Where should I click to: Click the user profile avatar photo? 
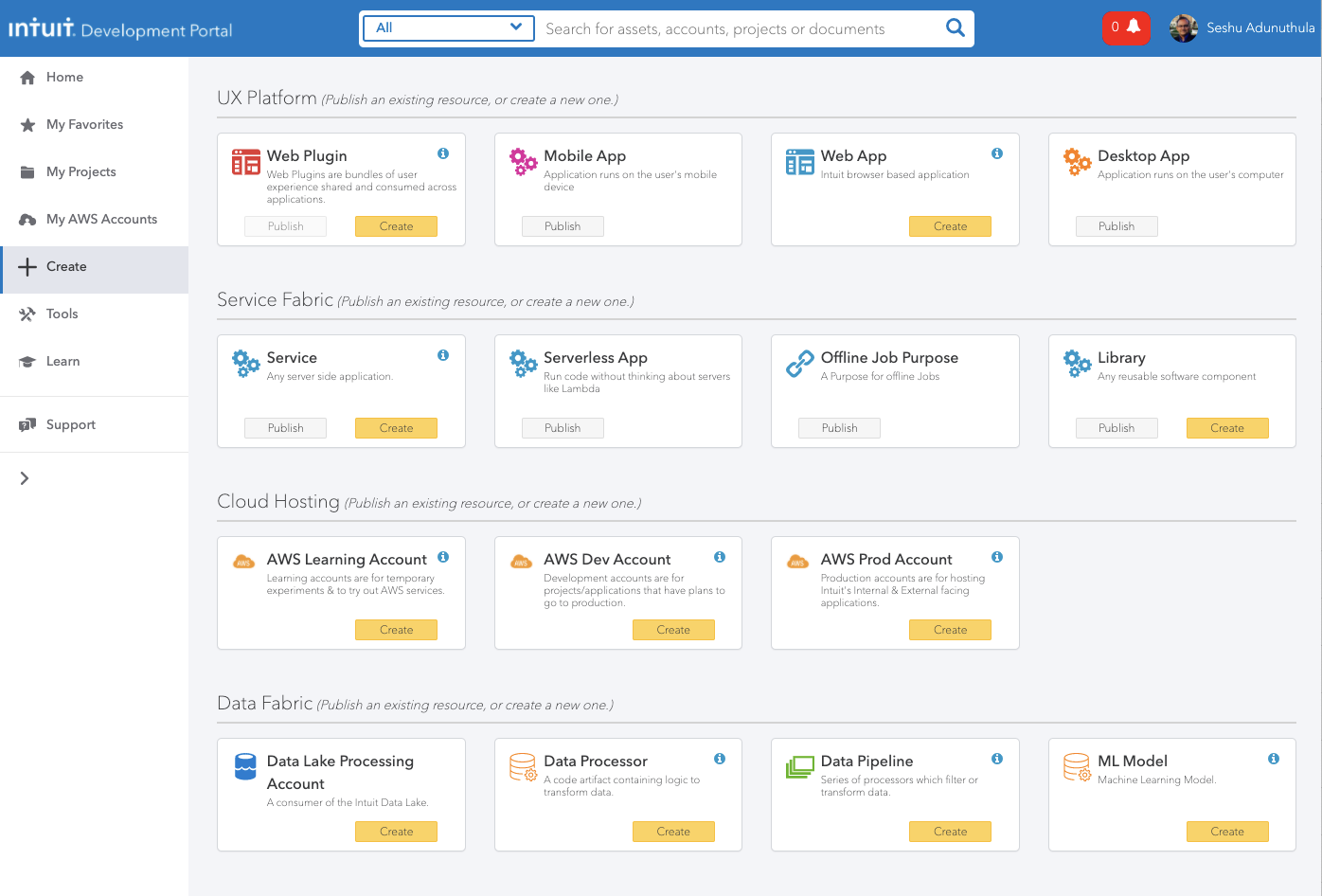[x=1184, y=28]
